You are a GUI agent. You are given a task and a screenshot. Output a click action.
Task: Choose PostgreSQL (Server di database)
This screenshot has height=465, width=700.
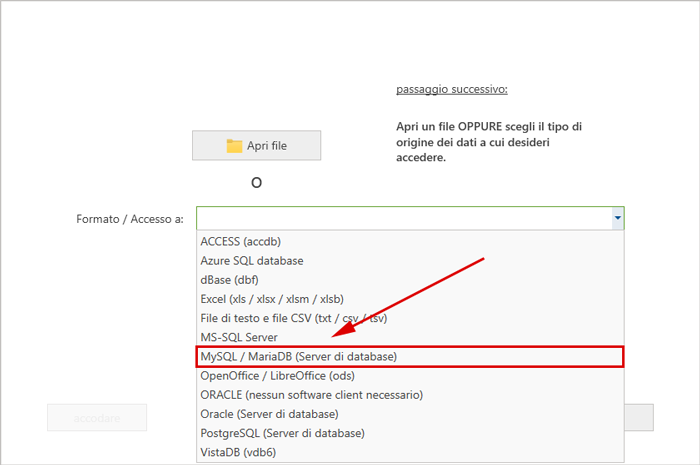pos(282,433)
